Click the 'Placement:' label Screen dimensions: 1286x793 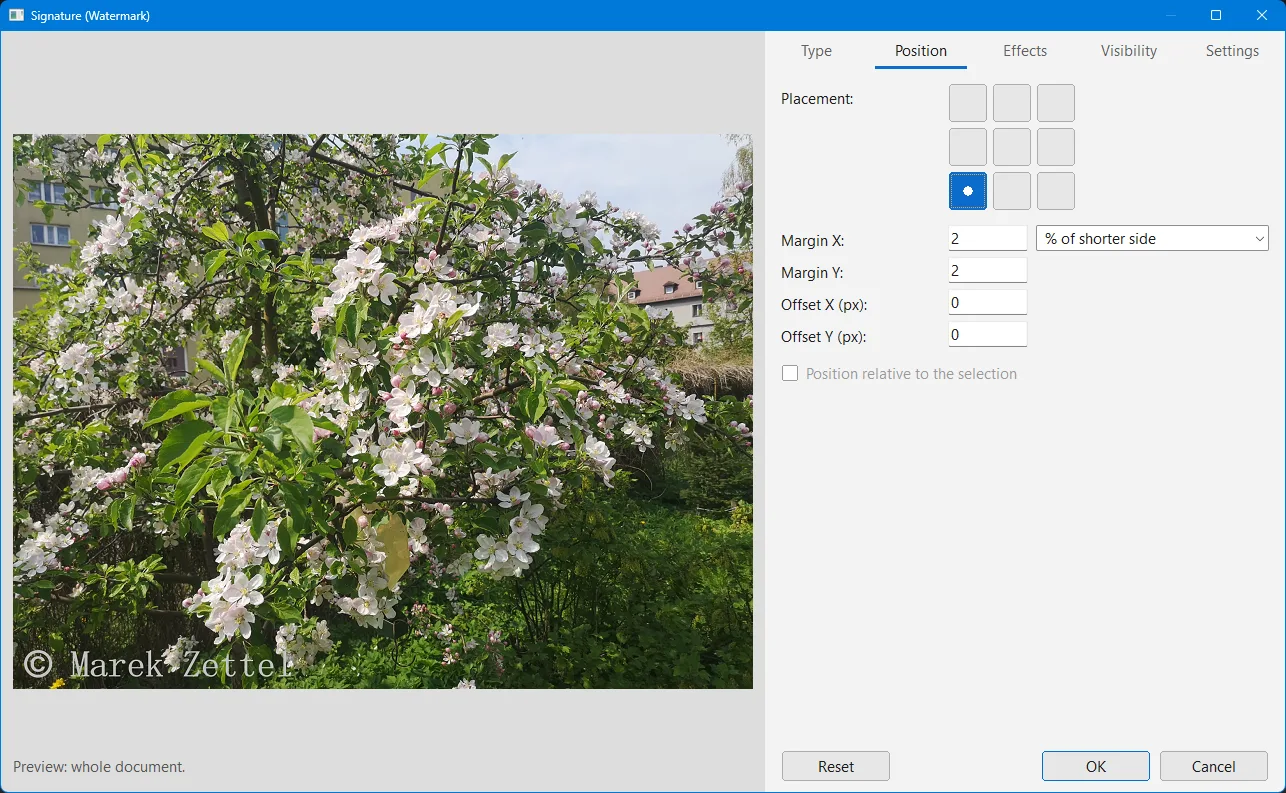point(817,99)
